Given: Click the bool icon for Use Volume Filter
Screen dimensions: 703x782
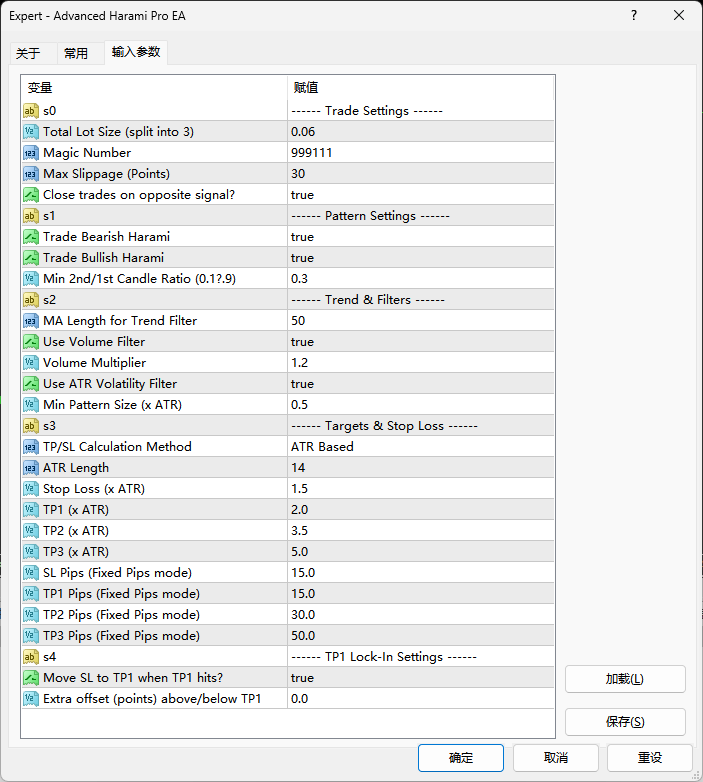Looking at the screenshot, I should 30,342.
